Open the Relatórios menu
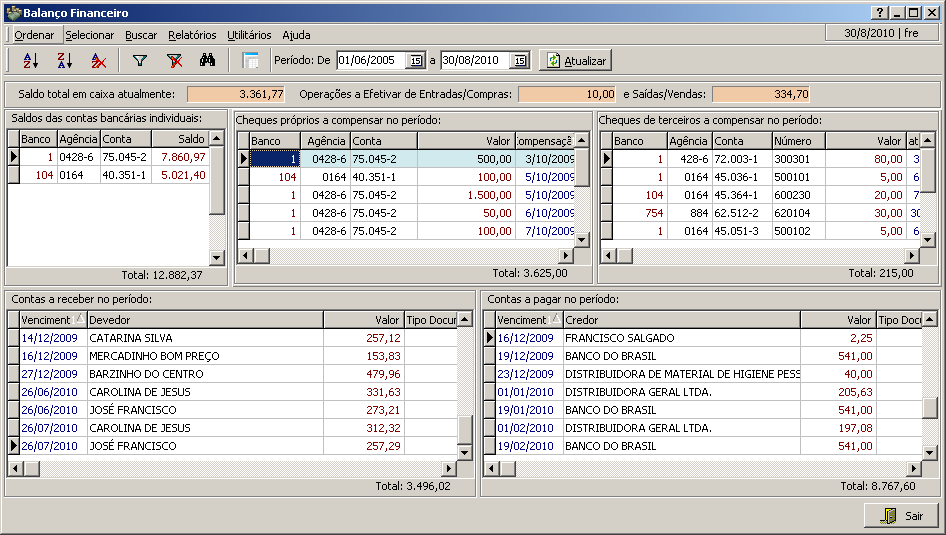Screen dimensions: 946x535 [x=192, y=35]
